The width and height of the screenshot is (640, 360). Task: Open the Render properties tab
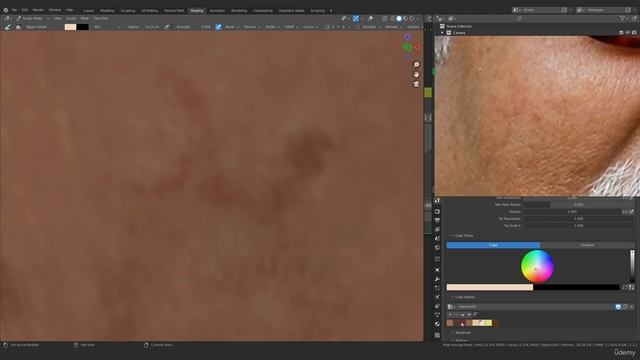click(437, 211)
